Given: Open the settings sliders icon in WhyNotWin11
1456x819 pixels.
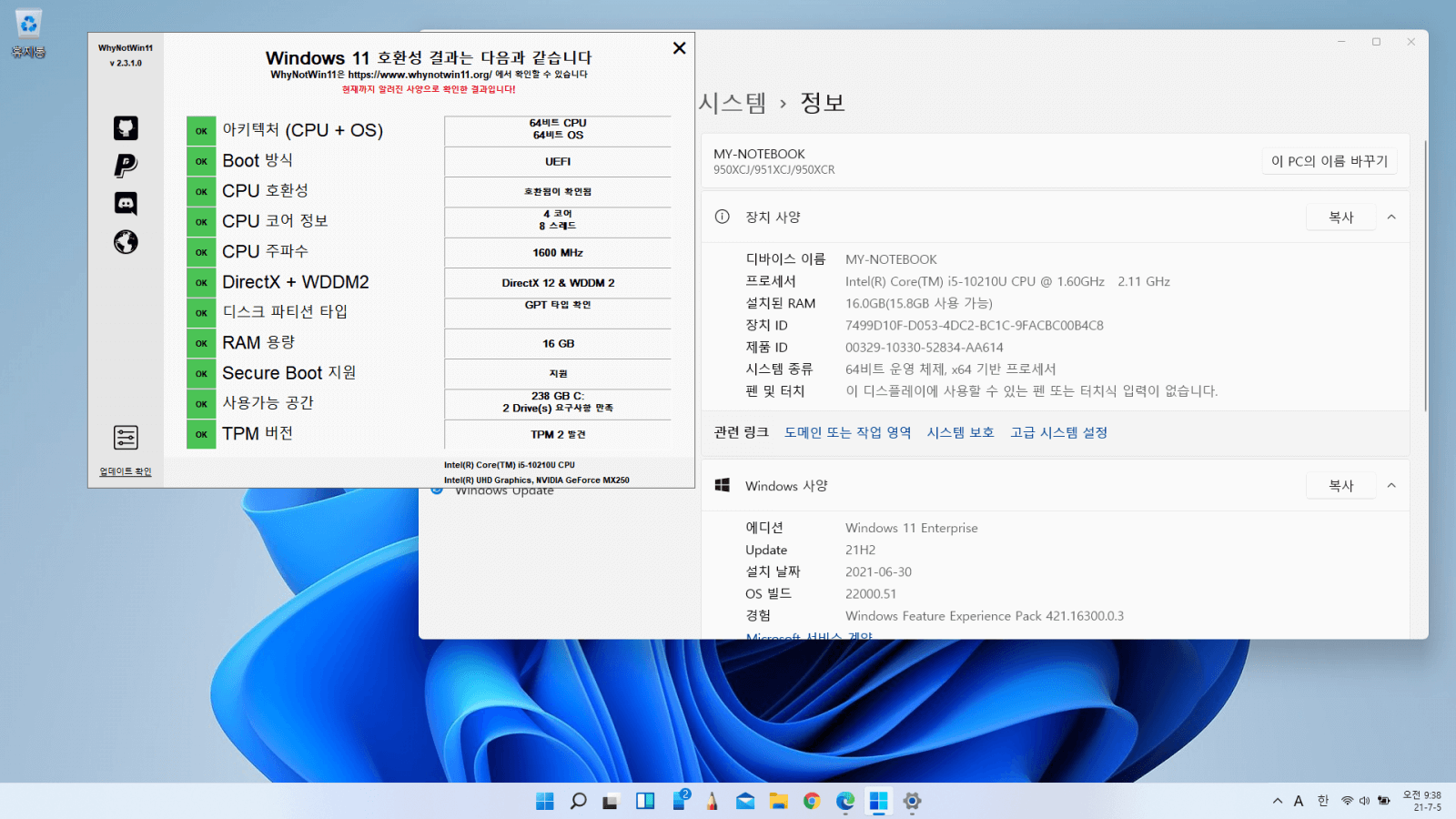Looking at the screenshot, I should [x=126, y=438].
